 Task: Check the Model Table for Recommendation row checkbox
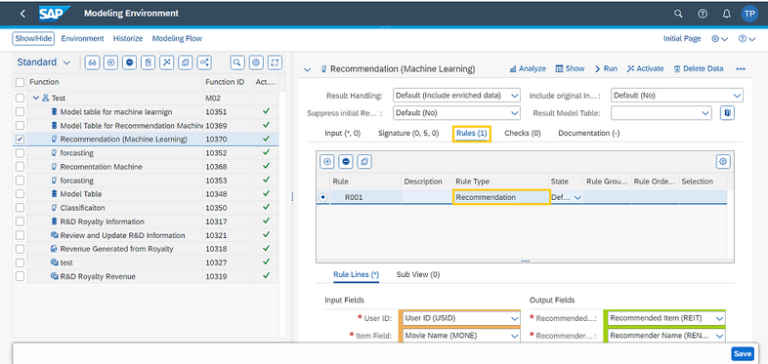click(x=20, y=125)
